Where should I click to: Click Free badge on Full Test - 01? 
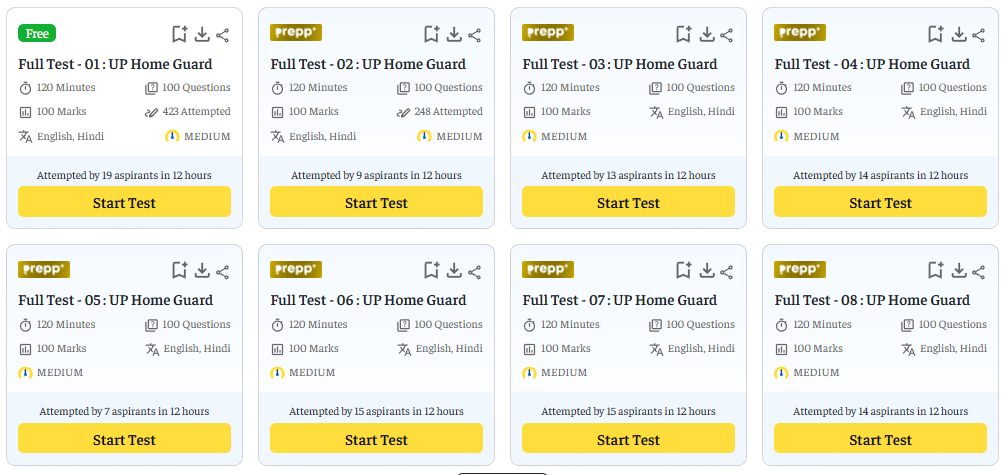[37, 33]
